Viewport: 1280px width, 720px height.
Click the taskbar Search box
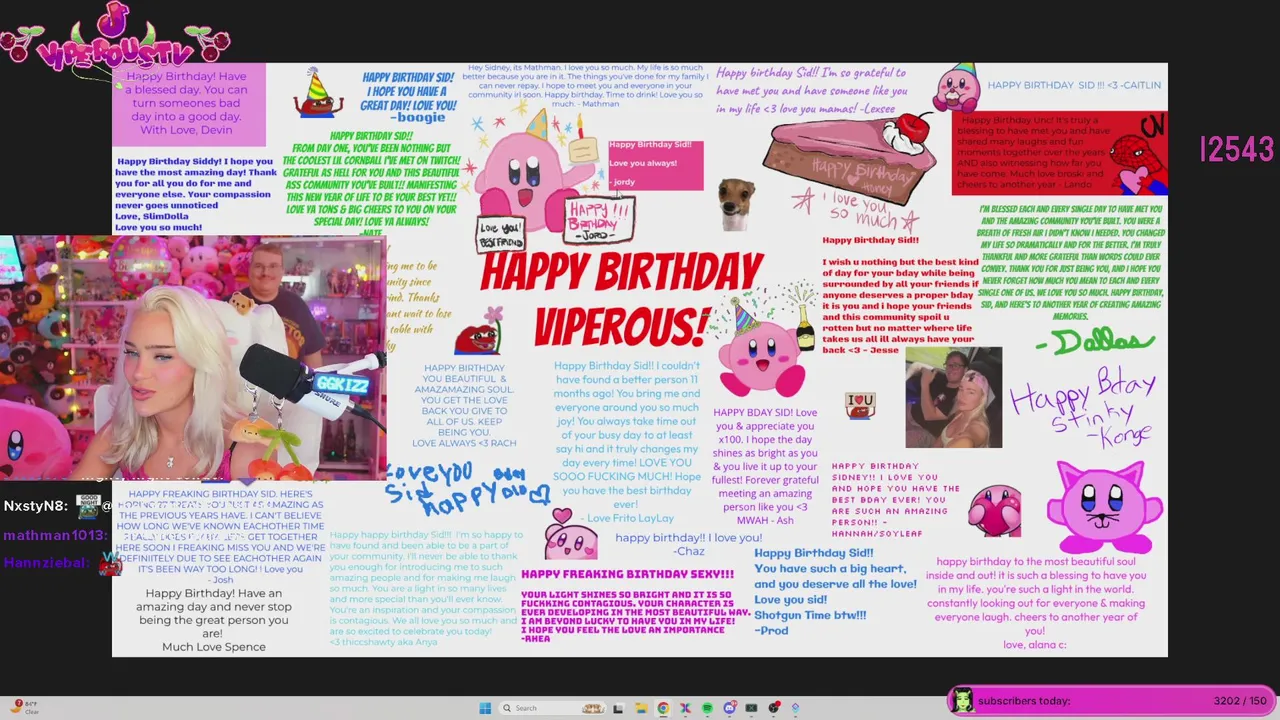[552, 708]
